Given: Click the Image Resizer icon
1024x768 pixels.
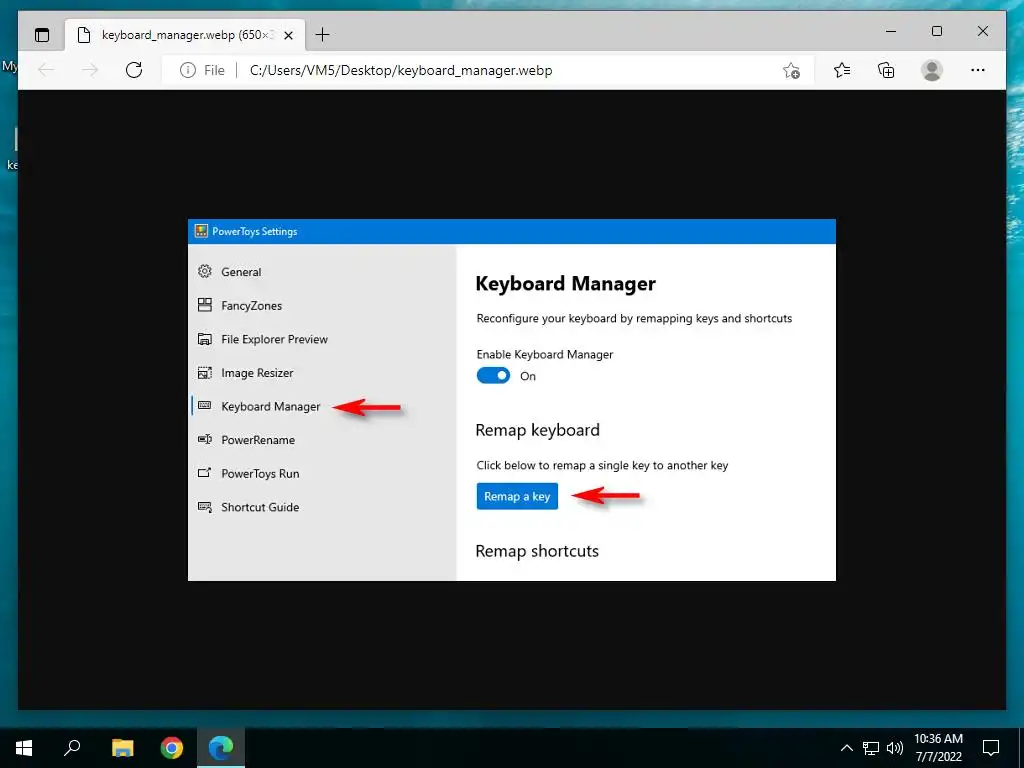Looking at the screenshot, I should (204, 372).
